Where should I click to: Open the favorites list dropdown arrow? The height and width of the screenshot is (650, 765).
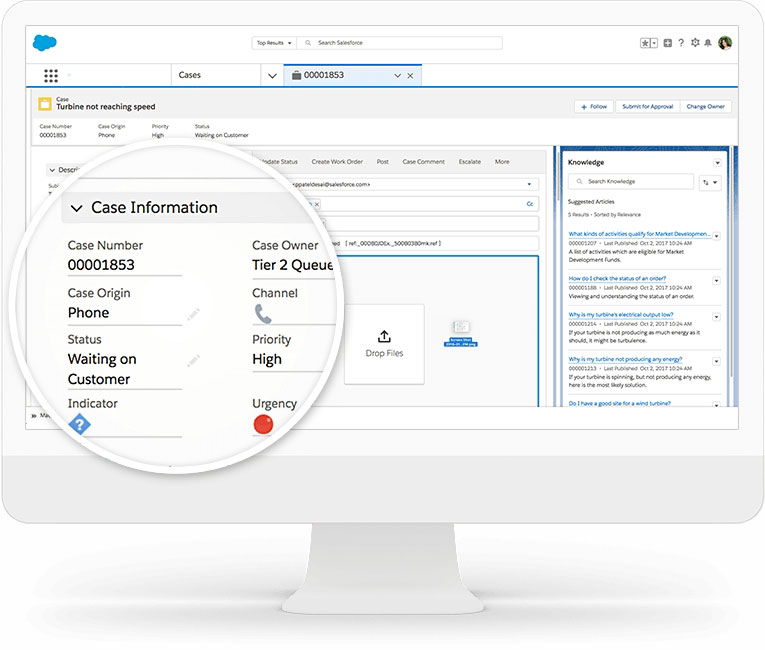point(654,43)
